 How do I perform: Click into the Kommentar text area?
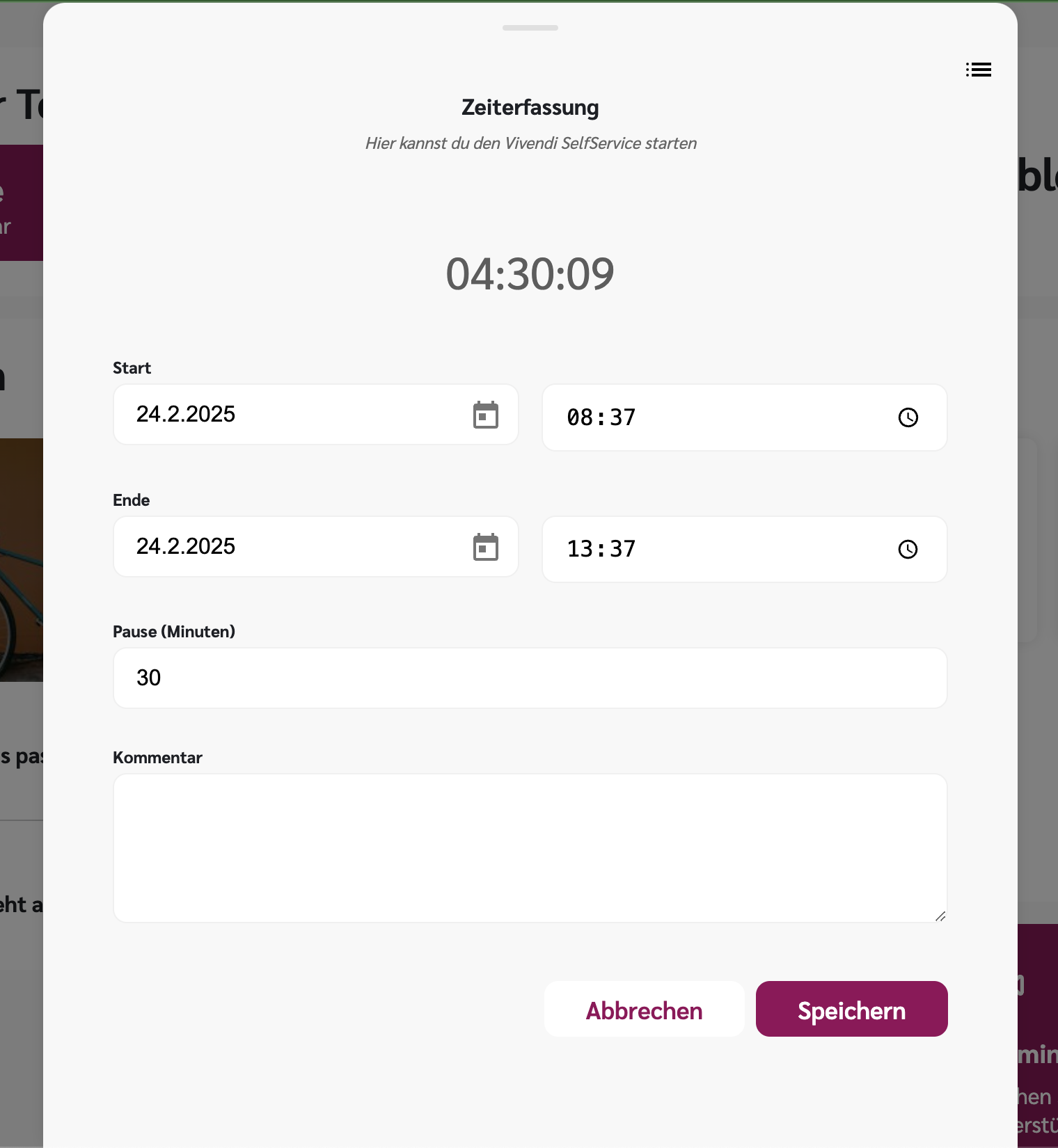pos(530,847)
